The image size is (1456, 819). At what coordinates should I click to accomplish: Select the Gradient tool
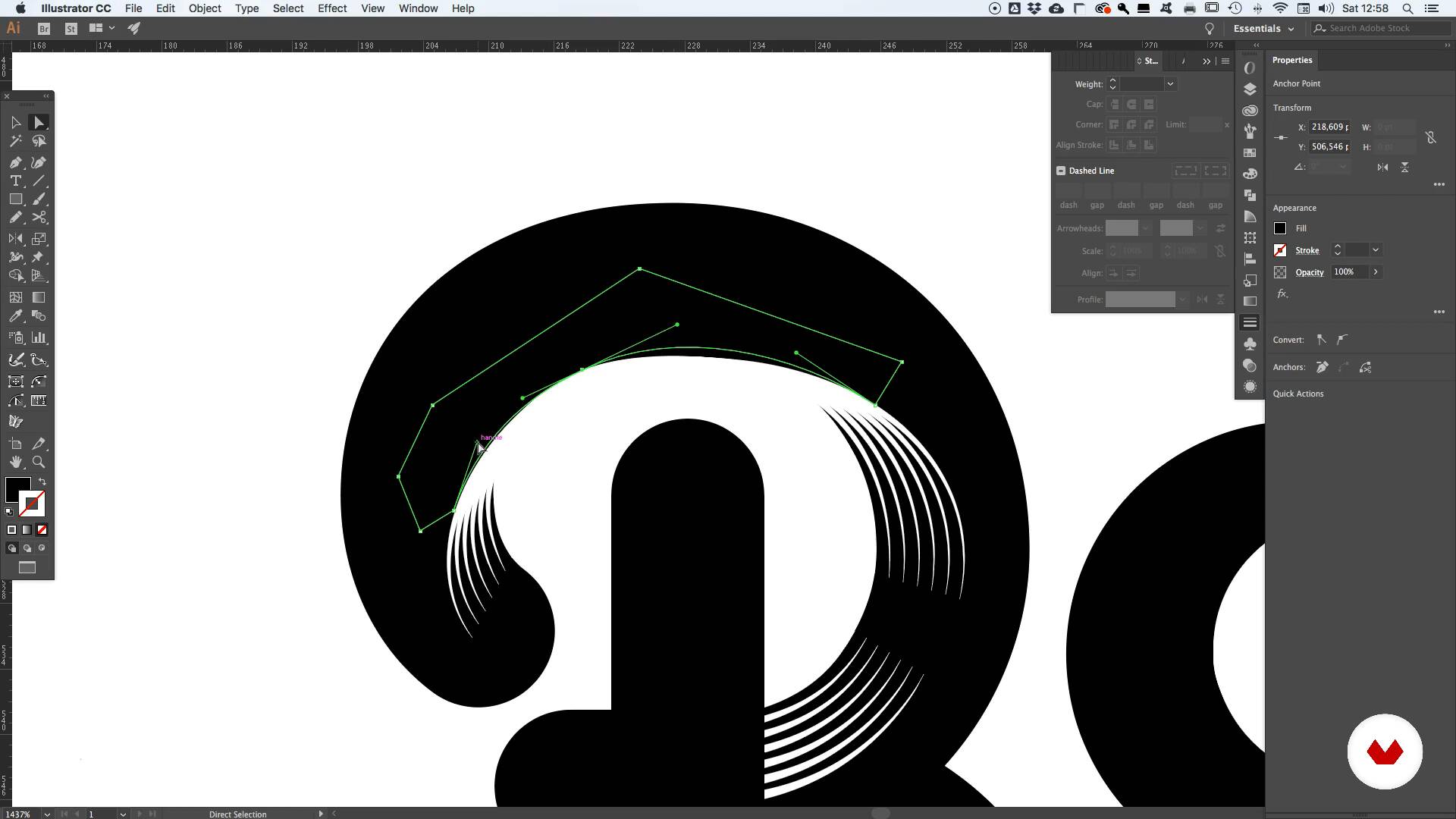(39, 297)
